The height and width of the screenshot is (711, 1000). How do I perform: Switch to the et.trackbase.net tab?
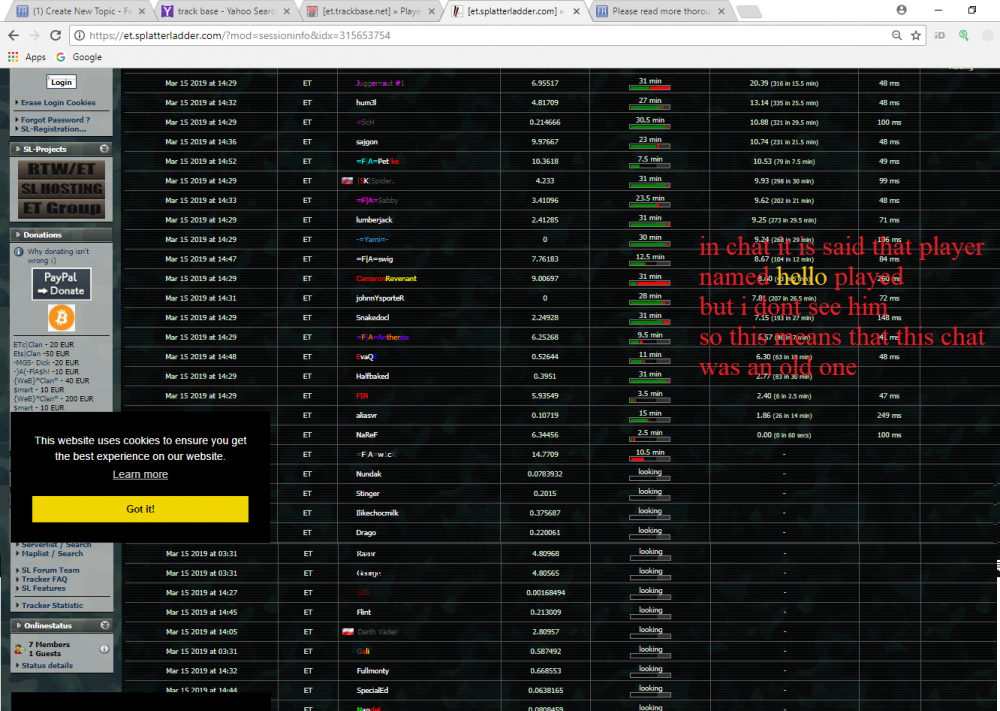(x=370, y=11)
